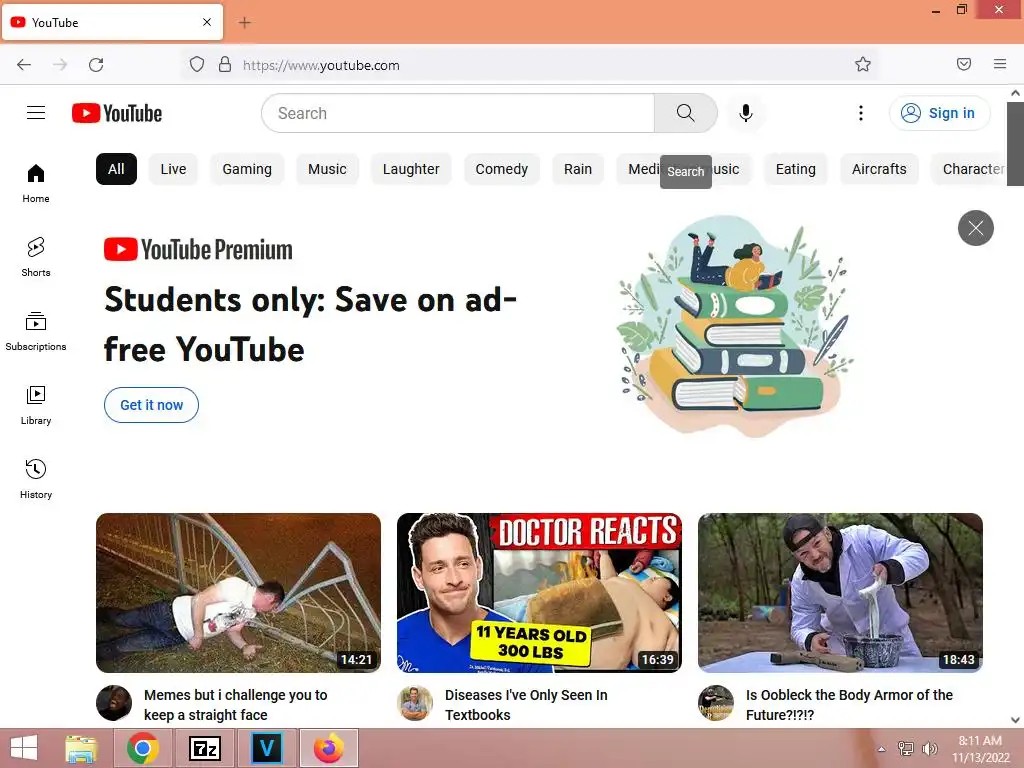Click browser back arrow

24,65
